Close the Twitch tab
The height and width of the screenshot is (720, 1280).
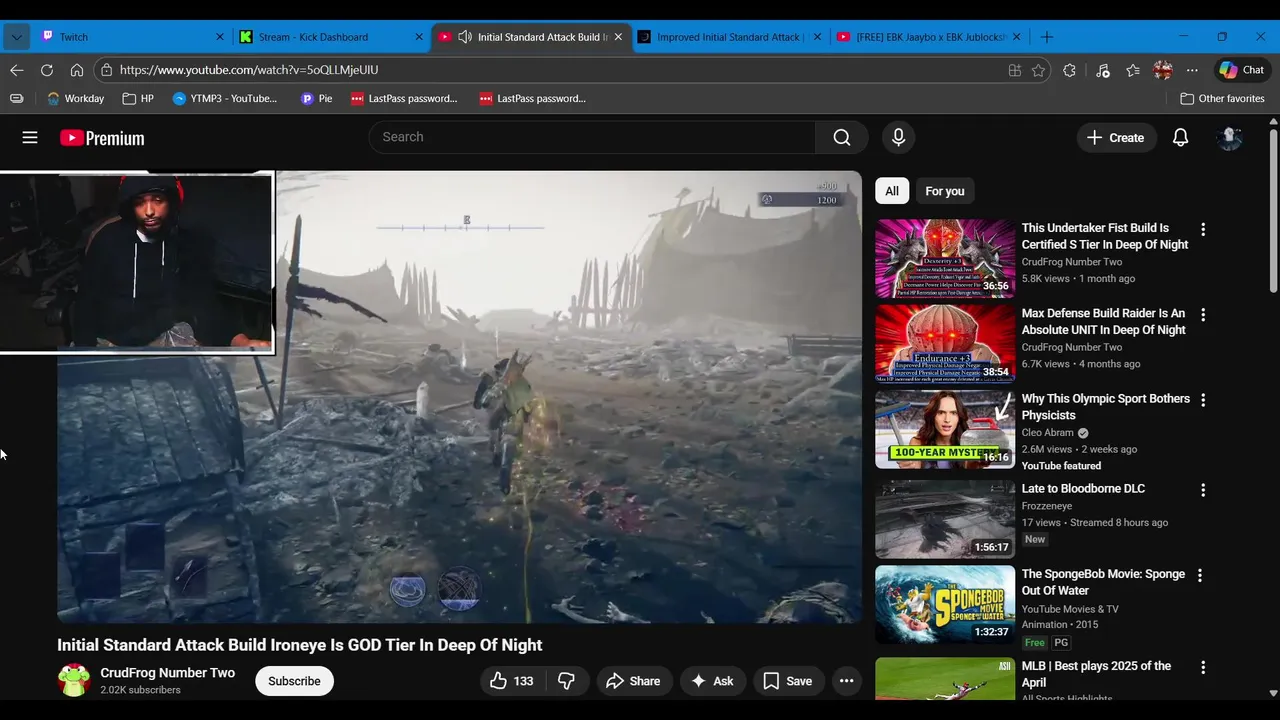(220, 37)
